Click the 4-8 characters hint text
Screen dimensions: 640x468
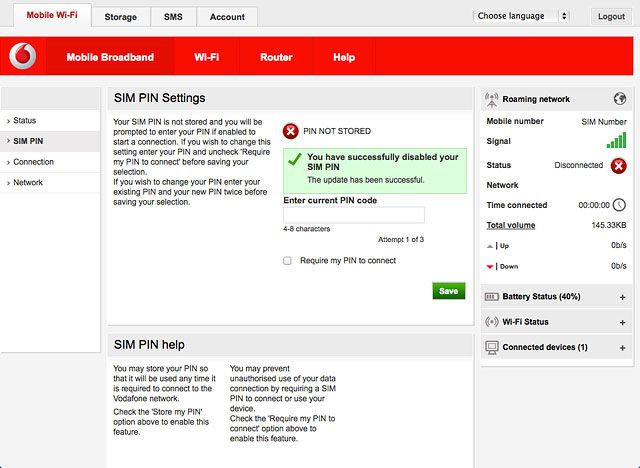307,229
